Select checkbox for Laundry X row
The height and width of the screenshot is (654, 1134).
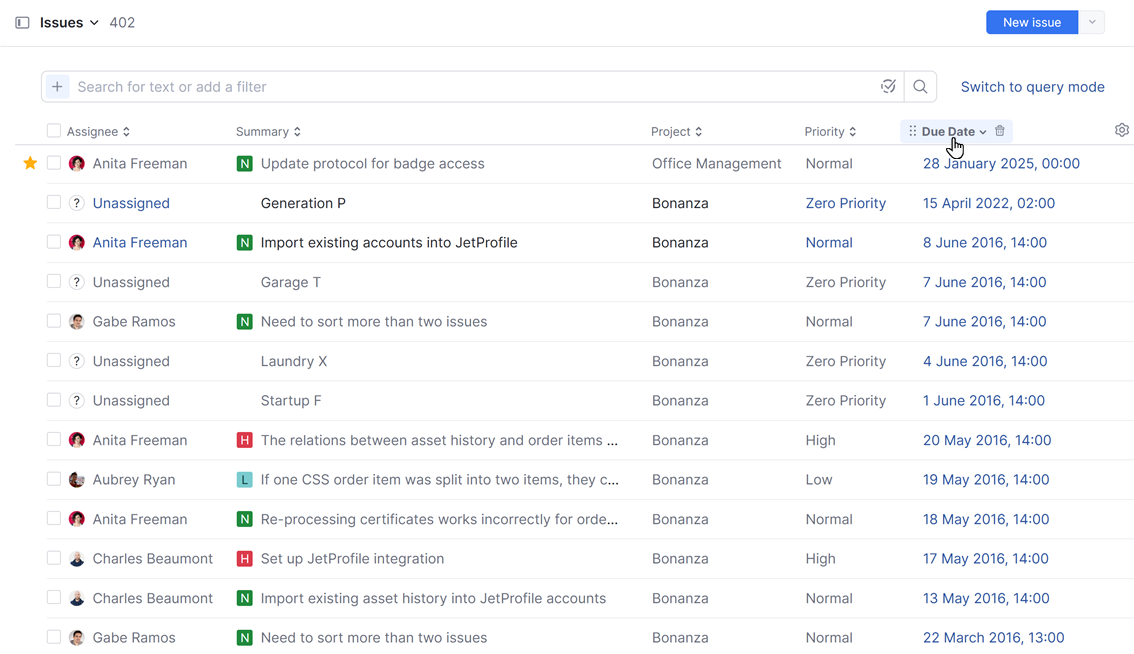coord(54,360)
